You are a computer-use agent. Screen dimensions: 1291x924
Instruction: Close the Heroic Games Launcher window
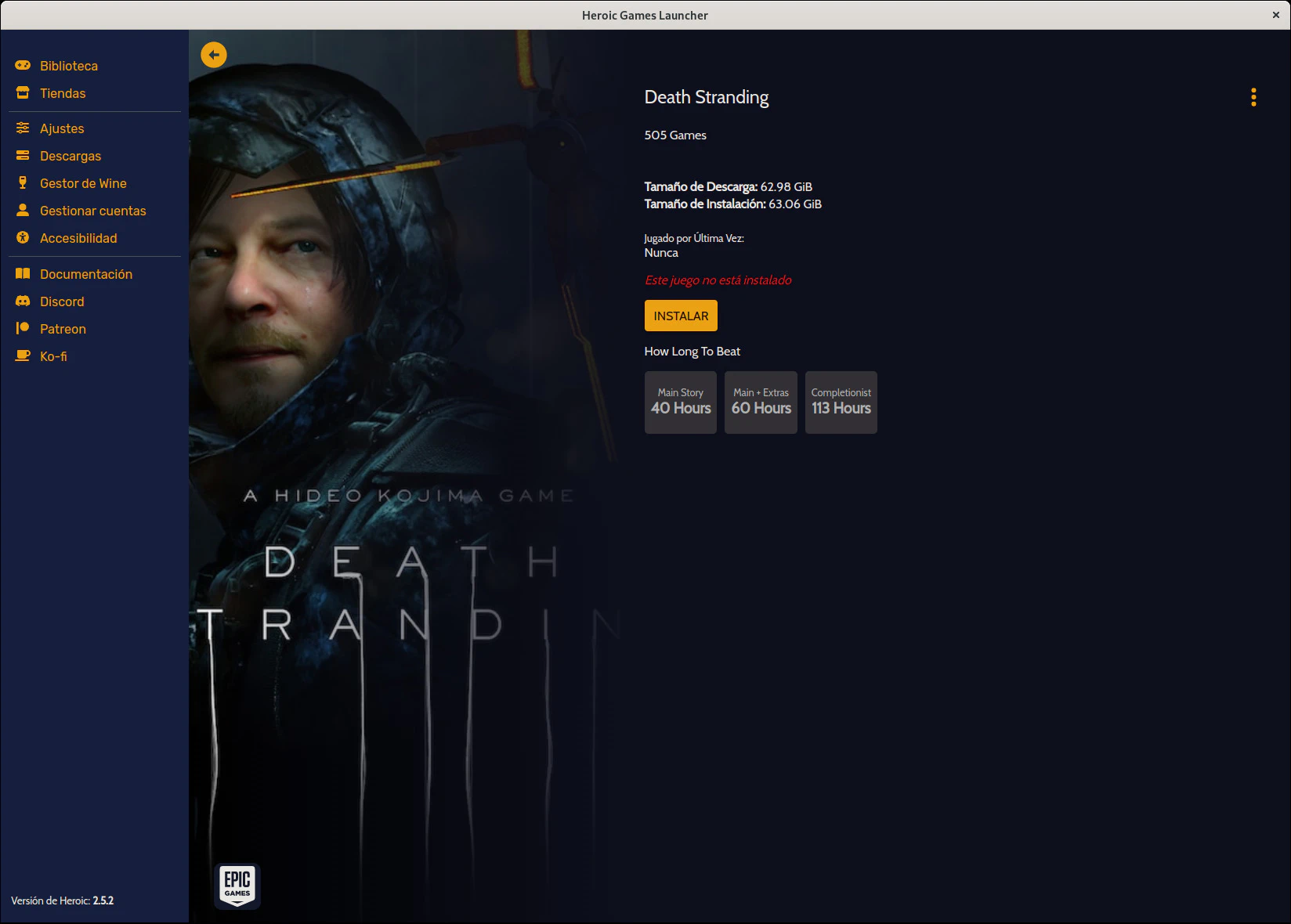click(x=1275, y=15)
